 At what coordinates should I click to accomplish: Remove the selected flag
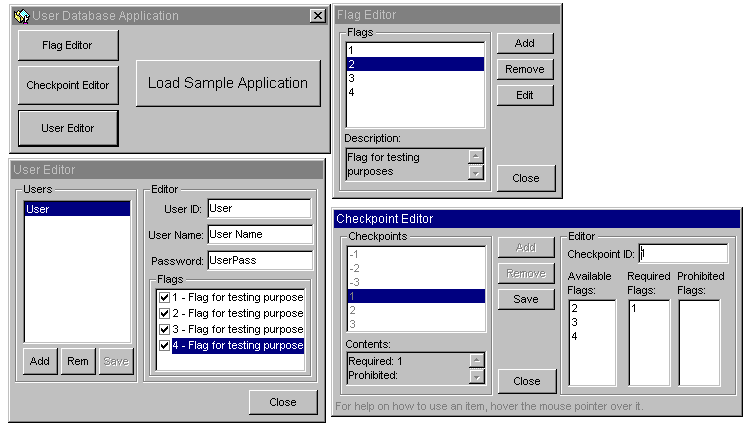click(x=525, y=69)
